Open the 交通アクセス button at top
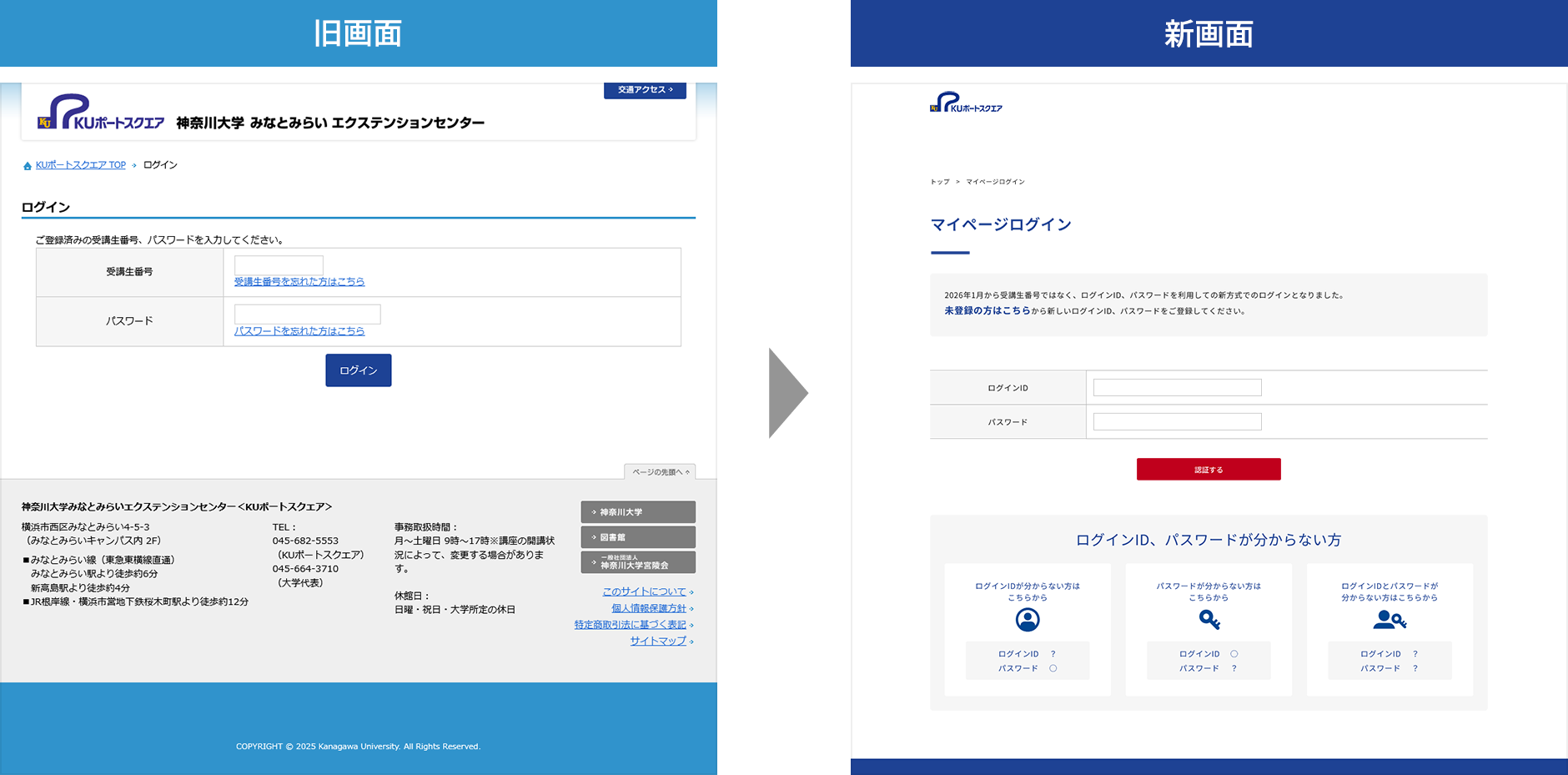This screenshot has height=775, width=1568. (645, 90)
